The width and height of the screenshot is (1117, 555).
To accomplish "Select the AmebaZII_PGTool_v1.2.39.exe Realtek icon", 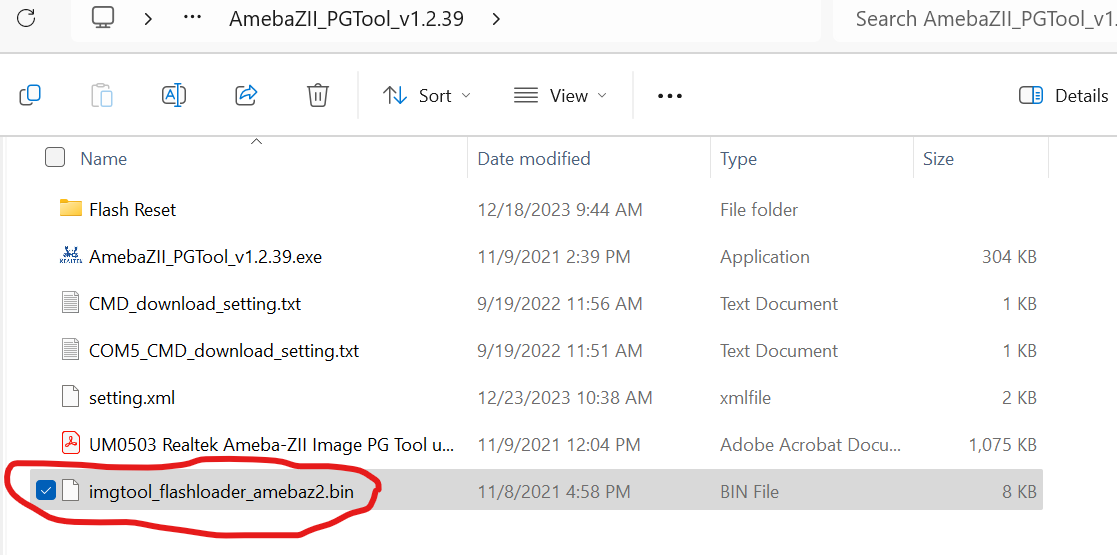I will click(x=71, y=256).
